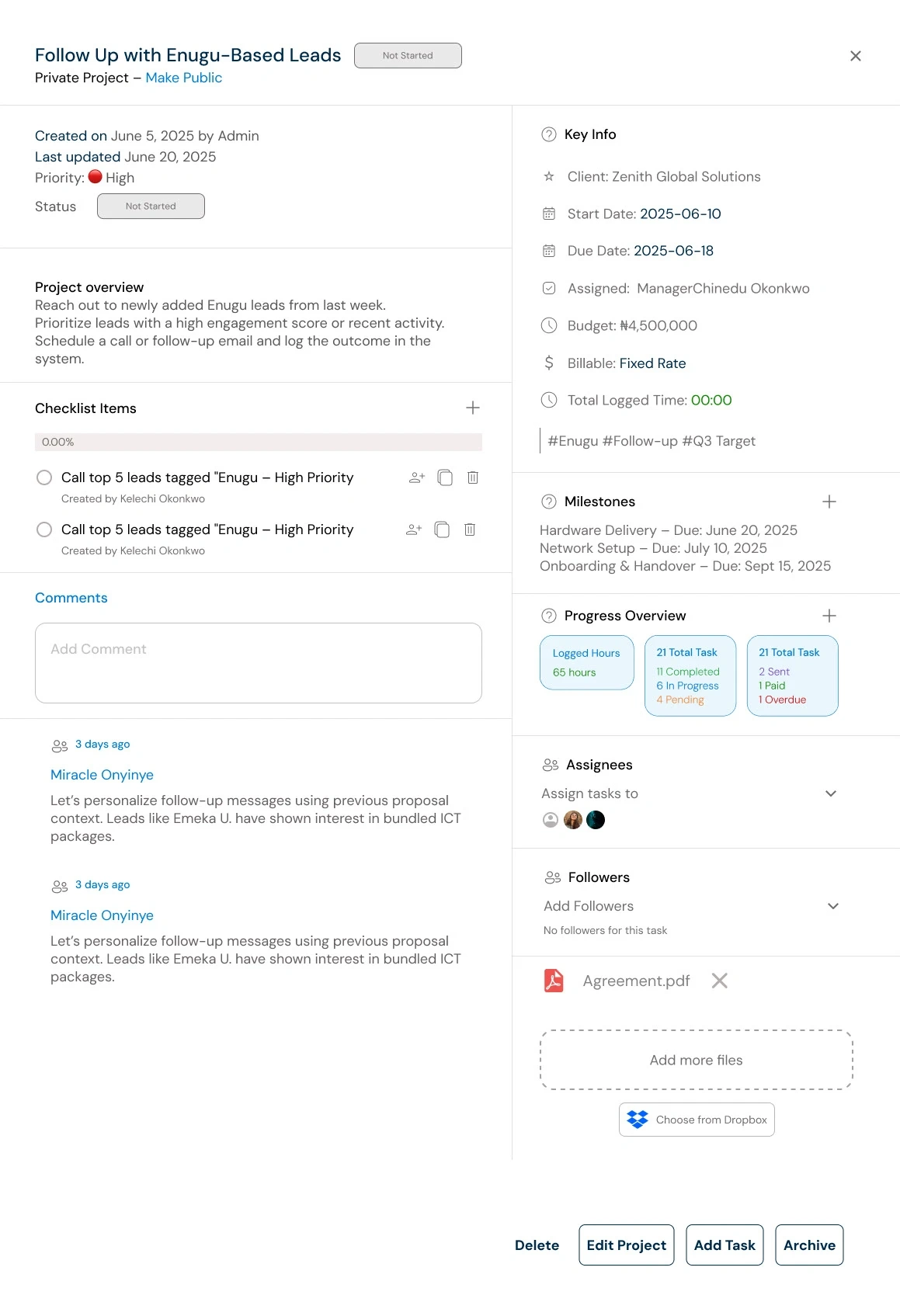
Task: Expand the Add Followers dropdown
Action: point(833,906)
